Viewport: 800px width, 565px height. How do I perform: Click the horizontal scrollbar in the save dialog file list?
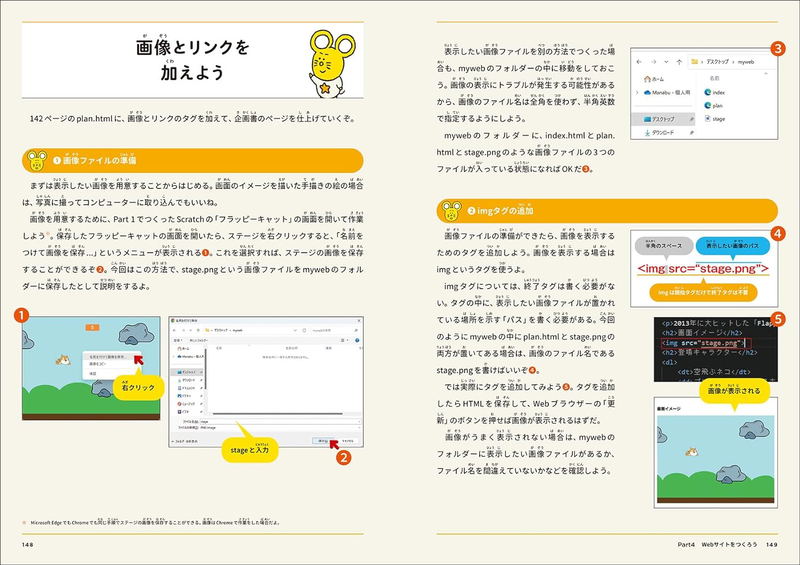(278, 414)
